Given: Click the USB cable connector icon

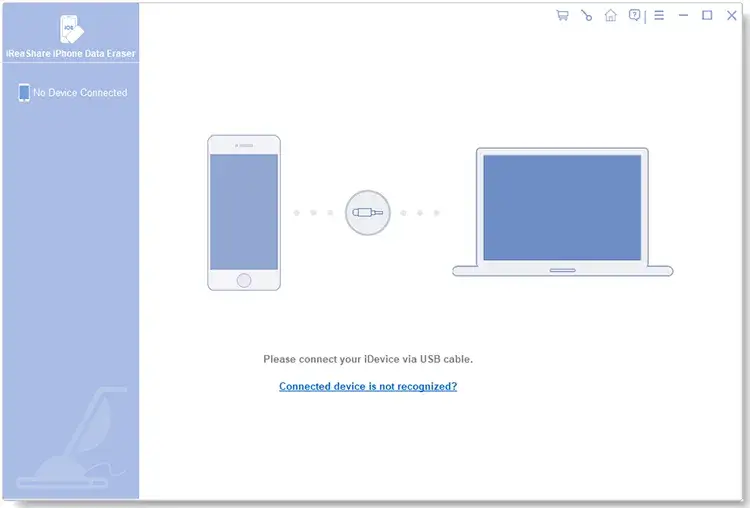Looking at the screenshot, I should click(x=367, y=212).
